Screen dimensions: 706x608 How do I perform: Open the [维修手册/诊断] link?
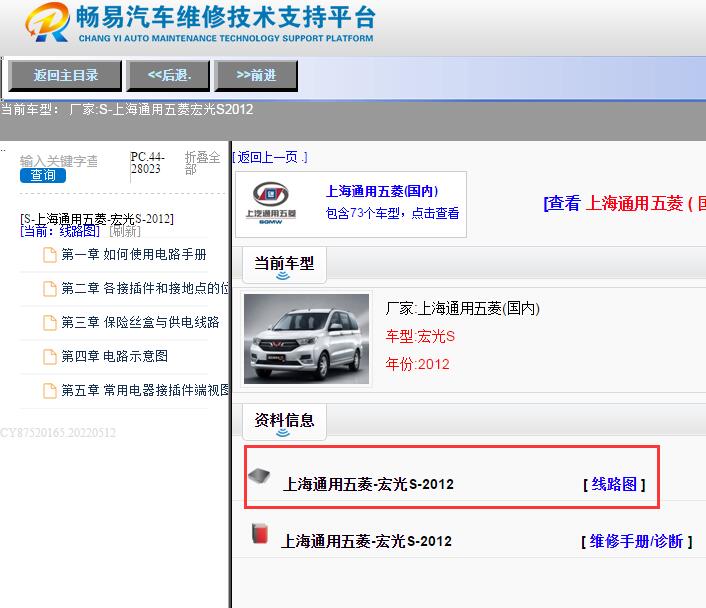pyautogui.click(x=637, y=541)
